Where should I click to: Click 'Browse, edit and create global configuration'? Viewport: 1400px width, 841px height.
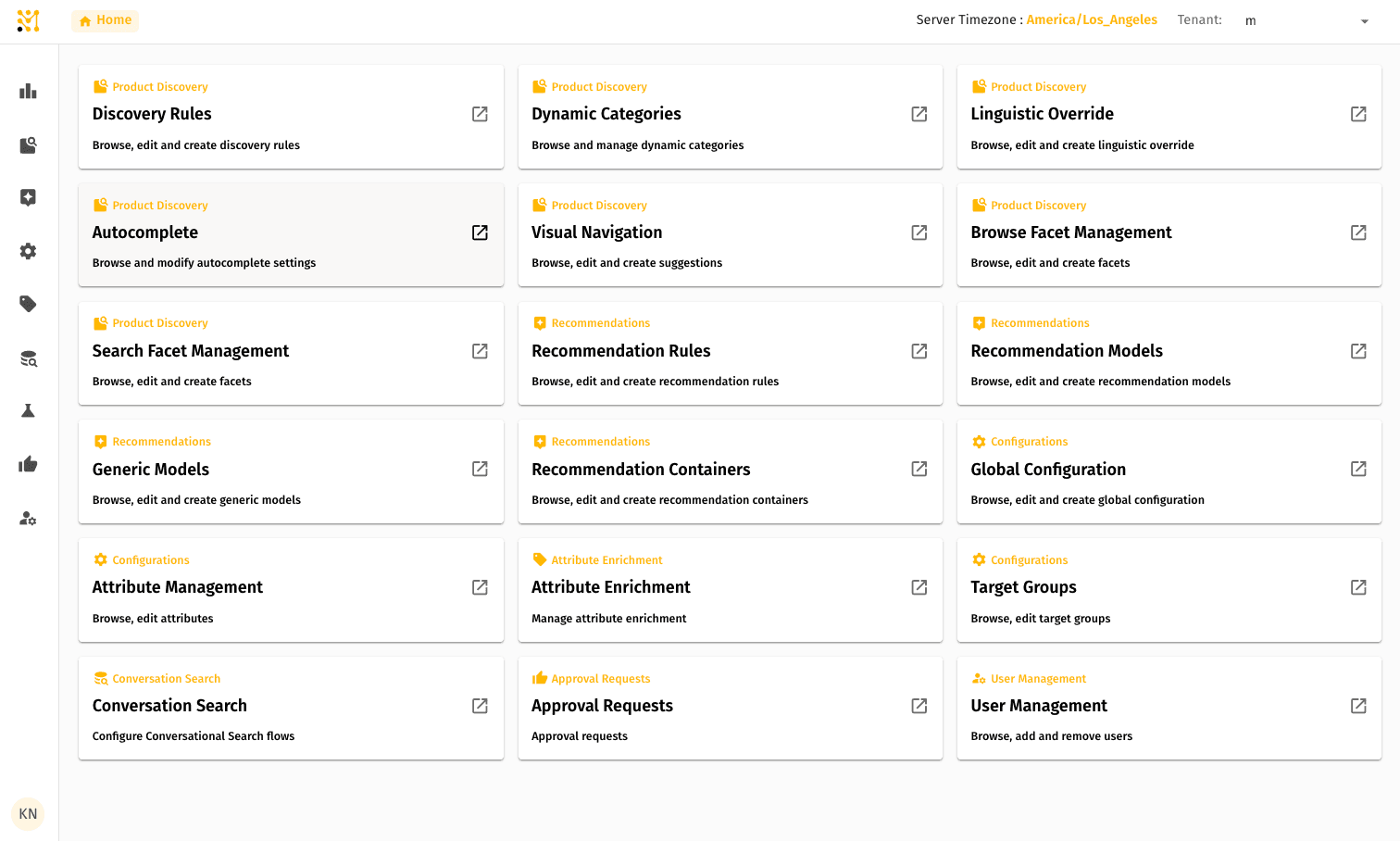pyautogui.click(x=1088, y=500)
